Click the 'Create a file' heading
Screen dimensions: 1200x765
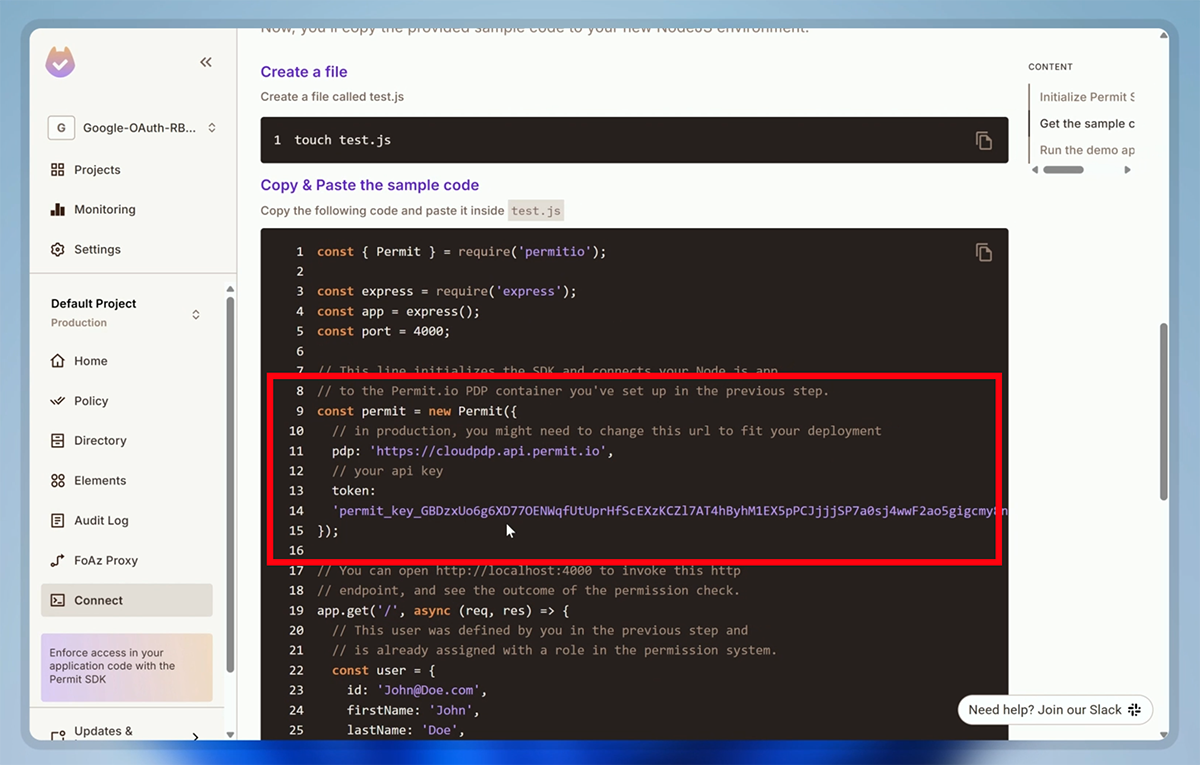coord(304,72)
